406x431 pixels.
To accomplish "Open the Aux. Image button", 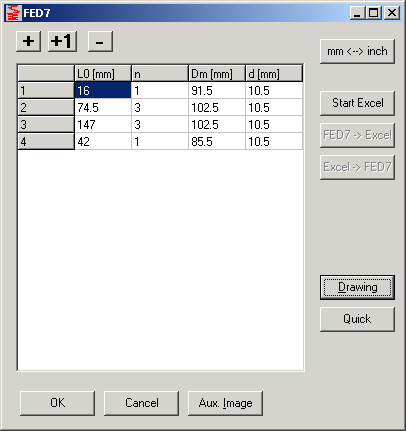I will pos(225,403).
